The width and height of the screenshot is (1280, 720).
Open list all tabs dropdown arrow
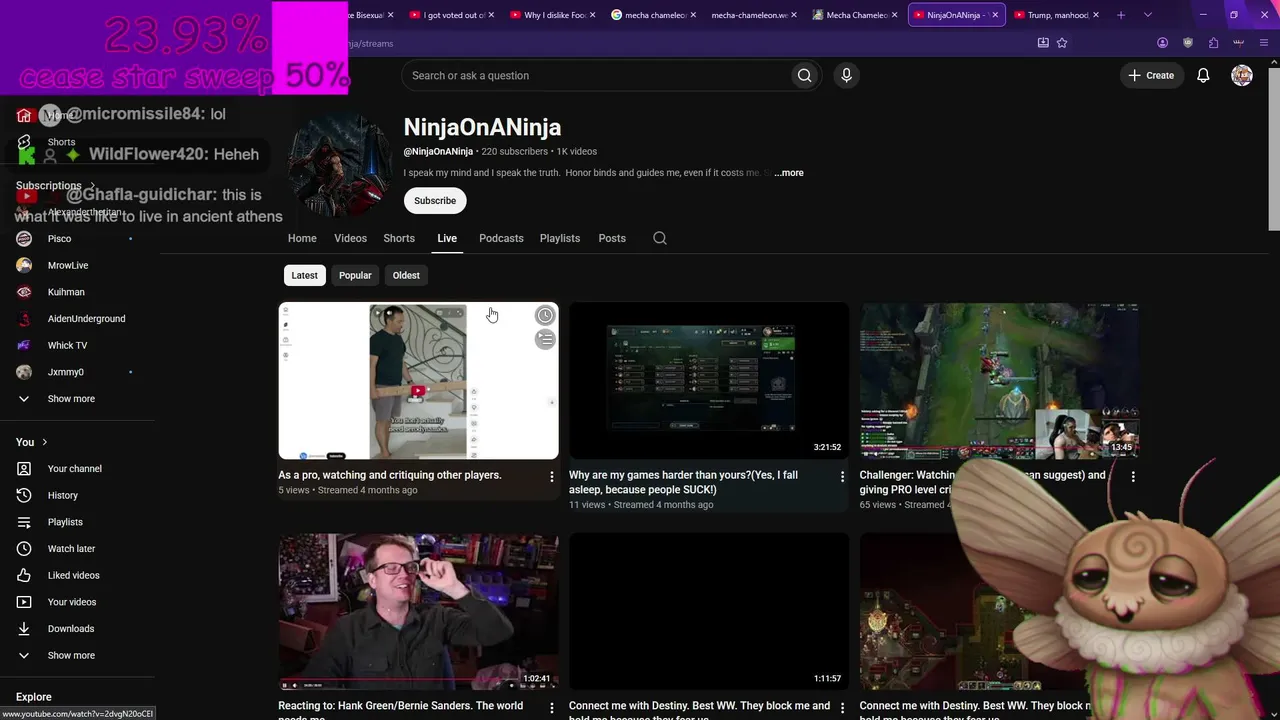point(1148,15)
